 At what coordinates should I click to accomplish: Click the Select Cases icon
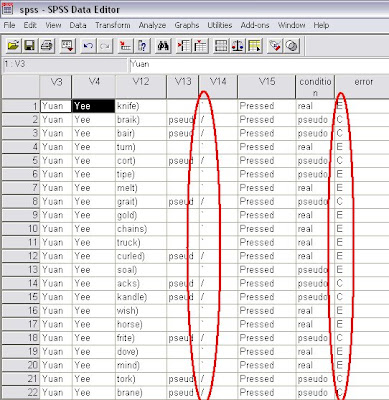pyautogui.click(x=254, y=46)
